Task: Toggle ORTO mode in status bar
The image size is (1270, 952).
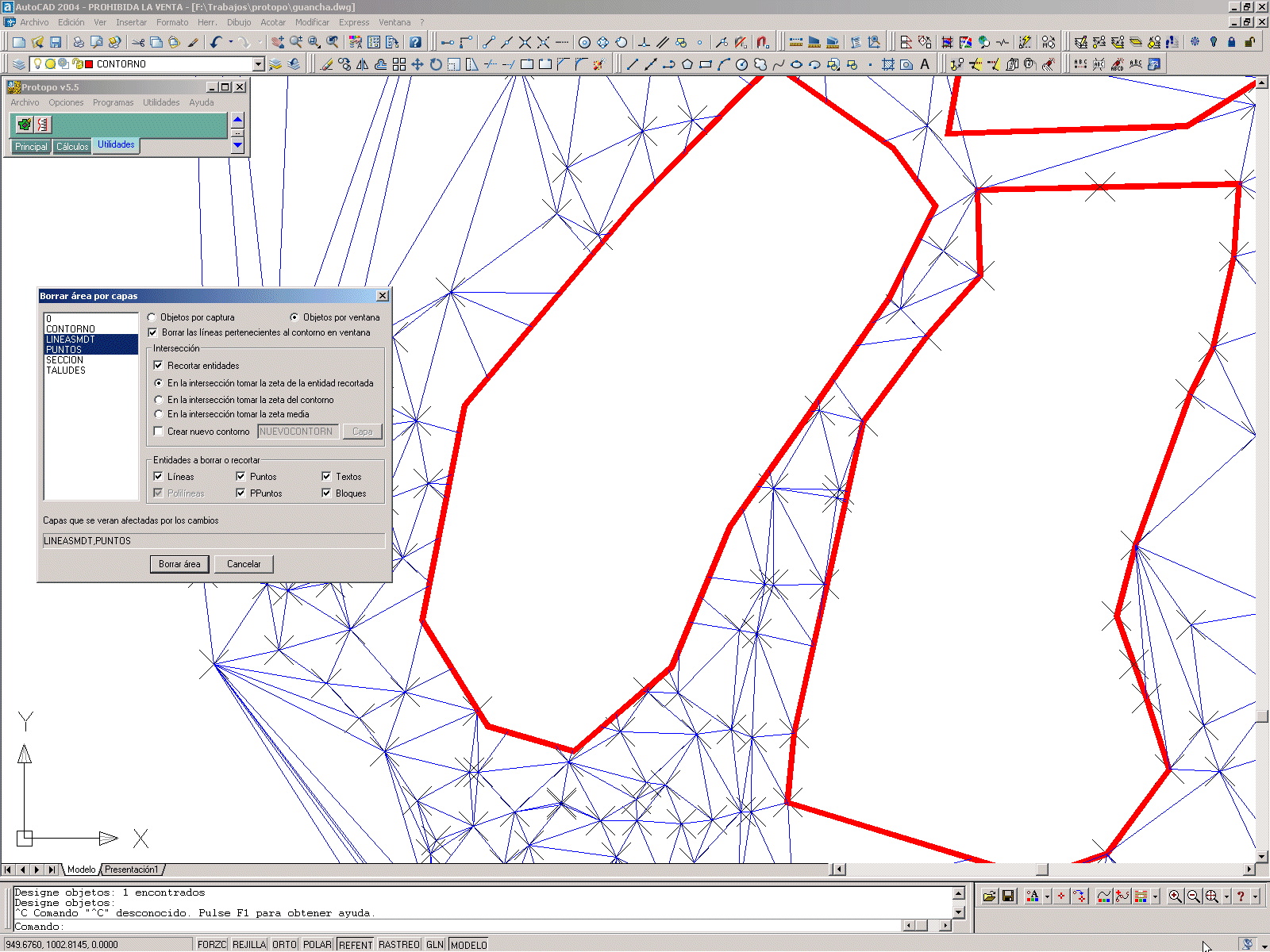Action: pyautogui.click(x=284, y=944)
